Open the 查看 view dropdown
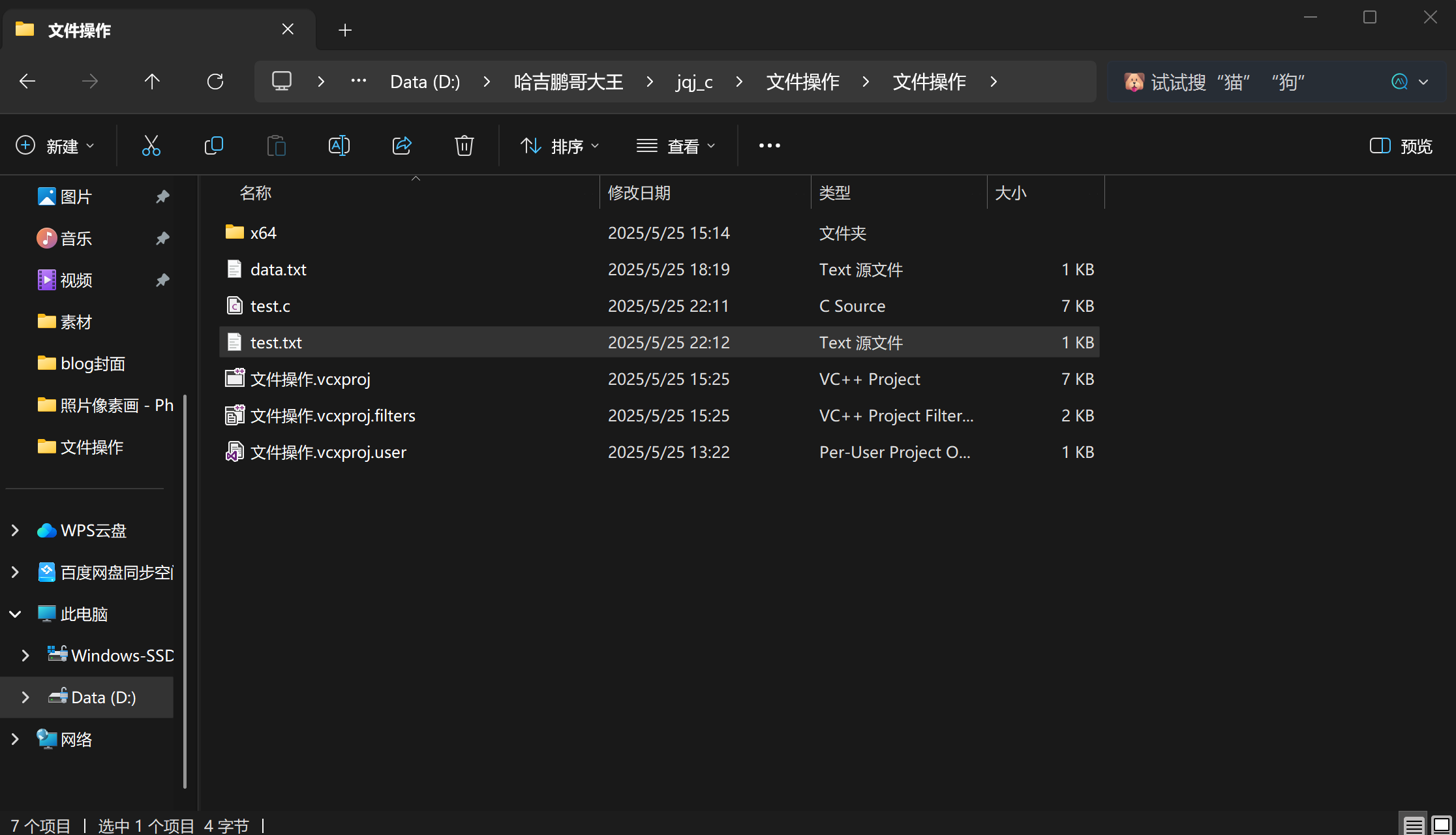Viewport: 1456px width, 835px height. (x=676, y=145)
